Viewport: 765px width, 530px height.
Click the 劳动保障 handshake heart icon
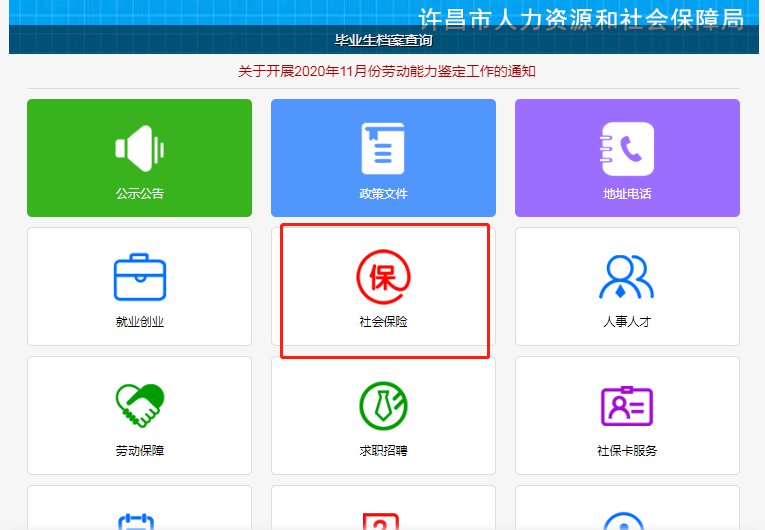point(140,406)
